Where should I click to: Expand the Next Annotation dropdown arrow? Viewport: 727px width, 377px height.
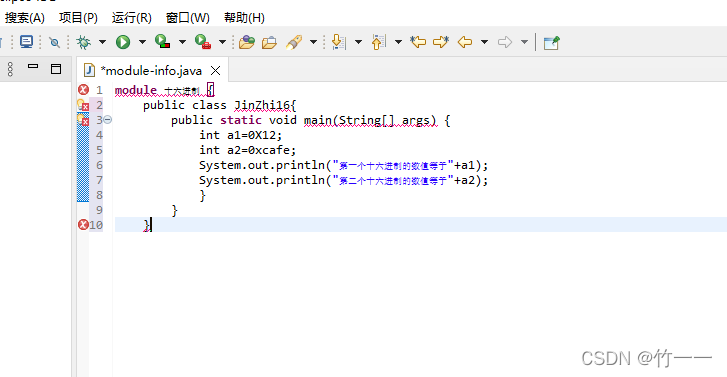pos(358,42)
